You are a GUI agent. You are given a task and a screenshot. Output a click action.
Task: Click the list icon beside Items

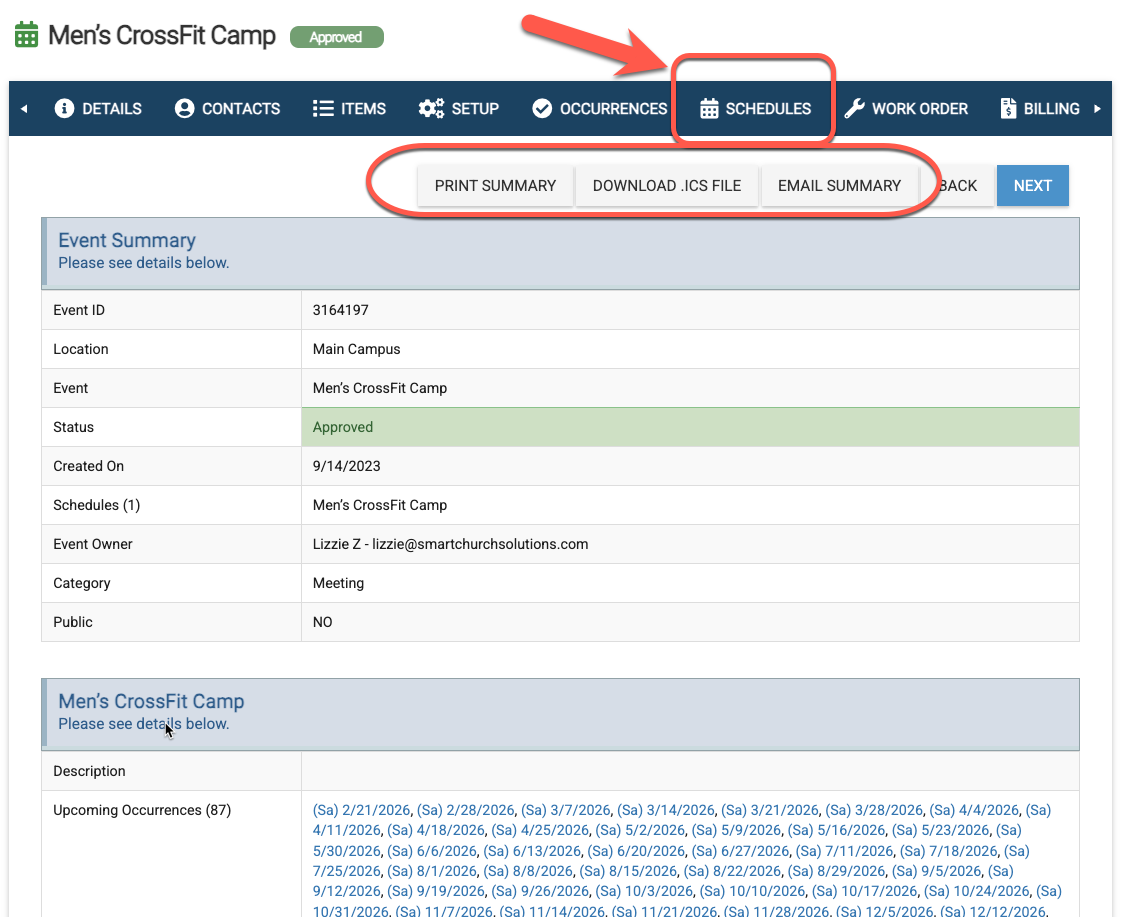click(x=323, y=109)
